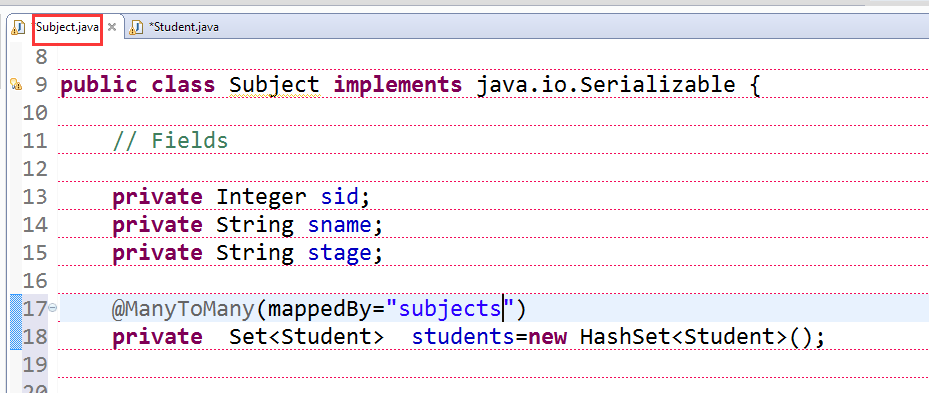Click the quick-diff change bar beside line 17
Viewport: 929px width, 393px height.
pos(16,322)
